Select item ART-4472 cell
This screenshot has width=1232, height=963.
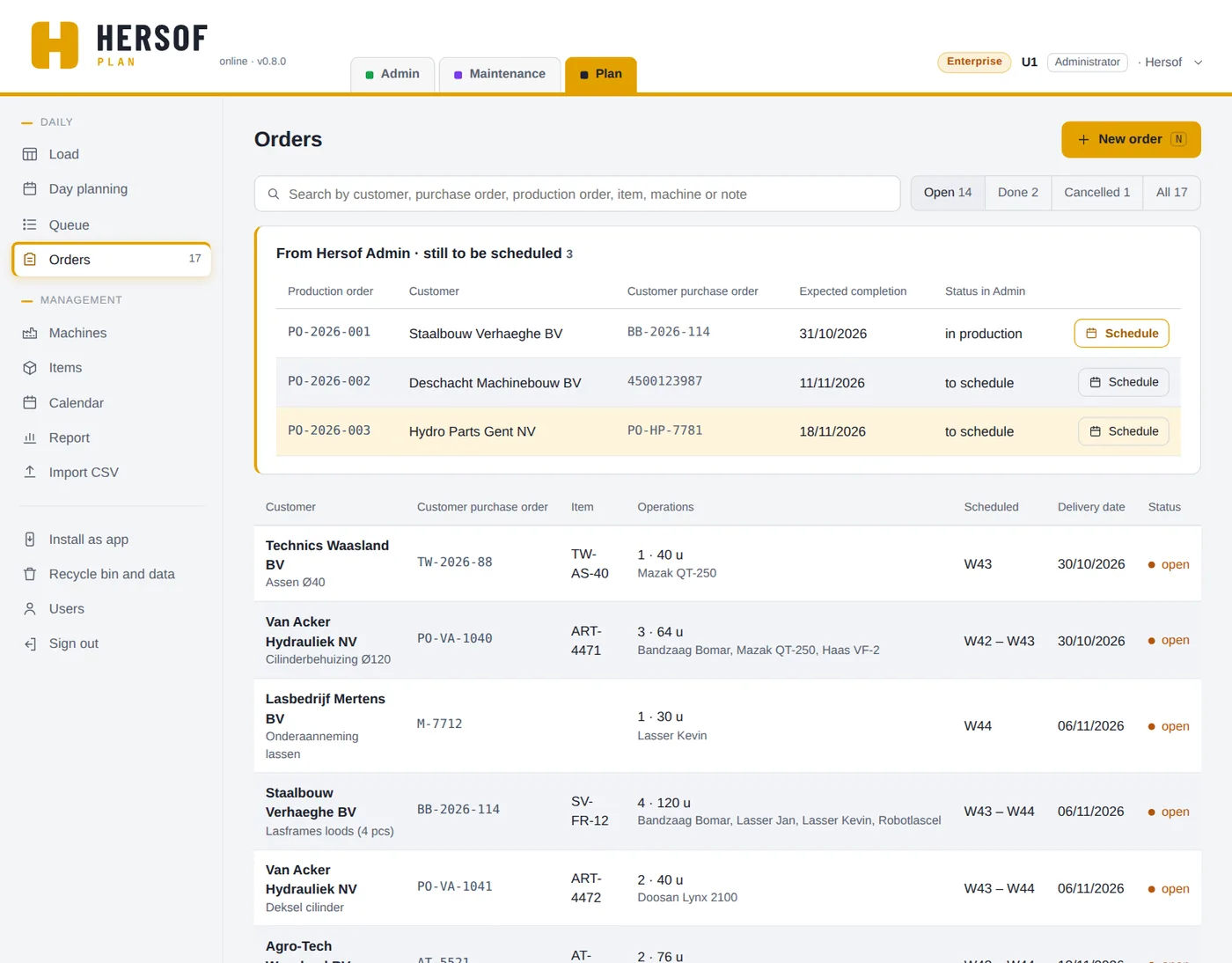586,888
